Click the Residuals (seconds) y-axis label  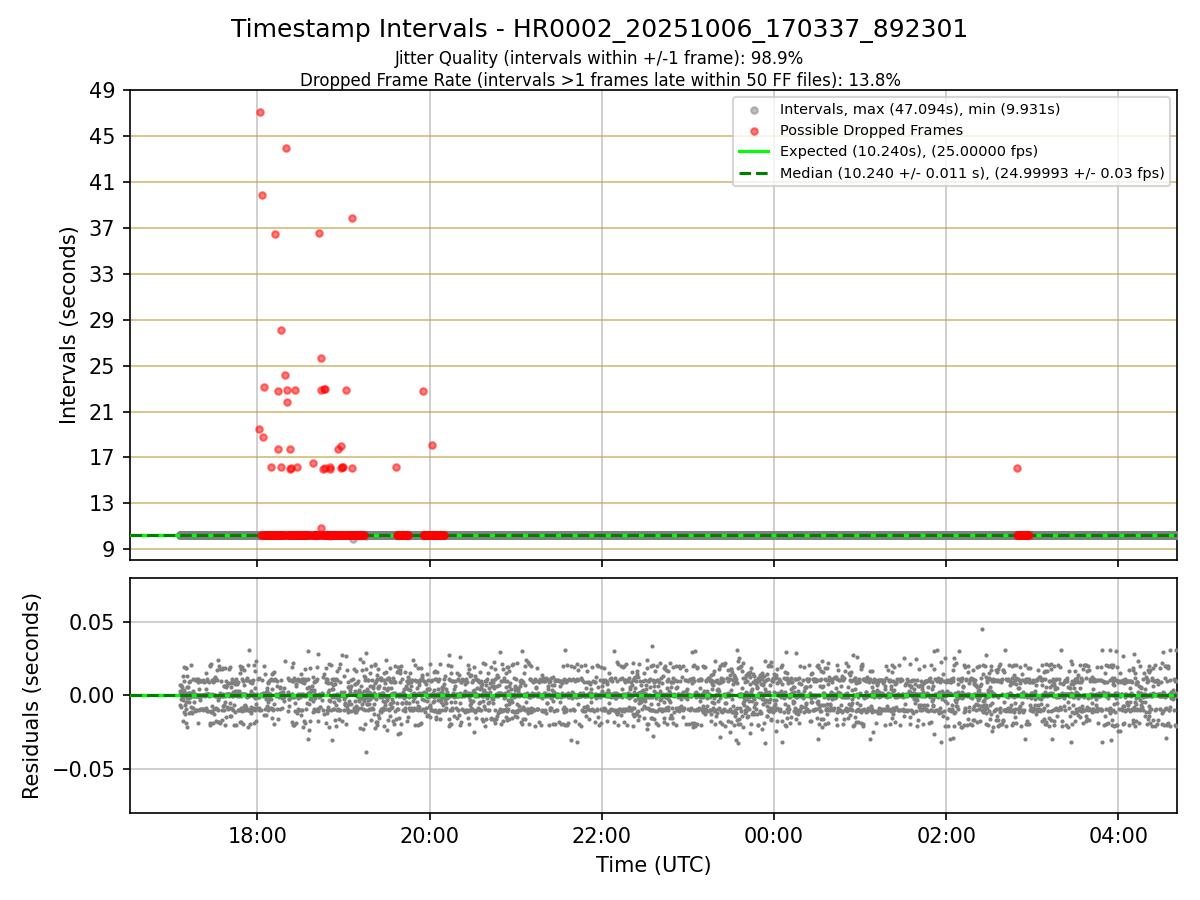point(31,696)
